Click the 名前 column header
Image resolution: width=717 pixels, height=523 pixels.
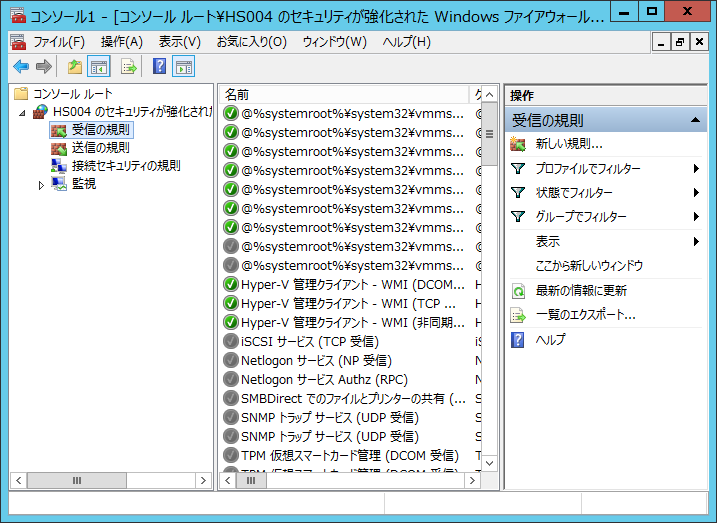344,95
